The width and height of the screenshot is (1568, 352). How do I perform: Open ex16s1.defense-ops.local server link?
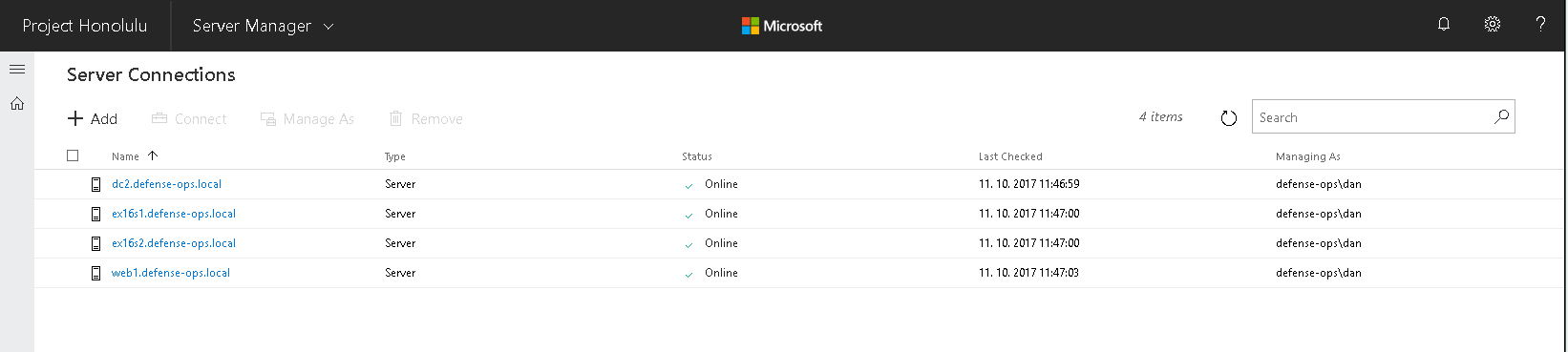point(174,214)
